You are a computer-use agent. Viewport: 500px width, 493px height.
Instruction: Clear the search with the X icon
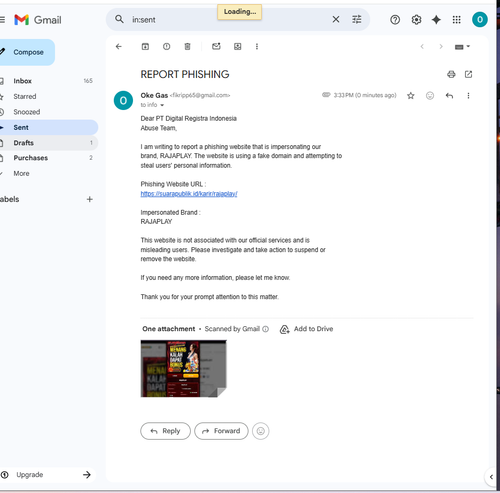click(x=336, y=20)
